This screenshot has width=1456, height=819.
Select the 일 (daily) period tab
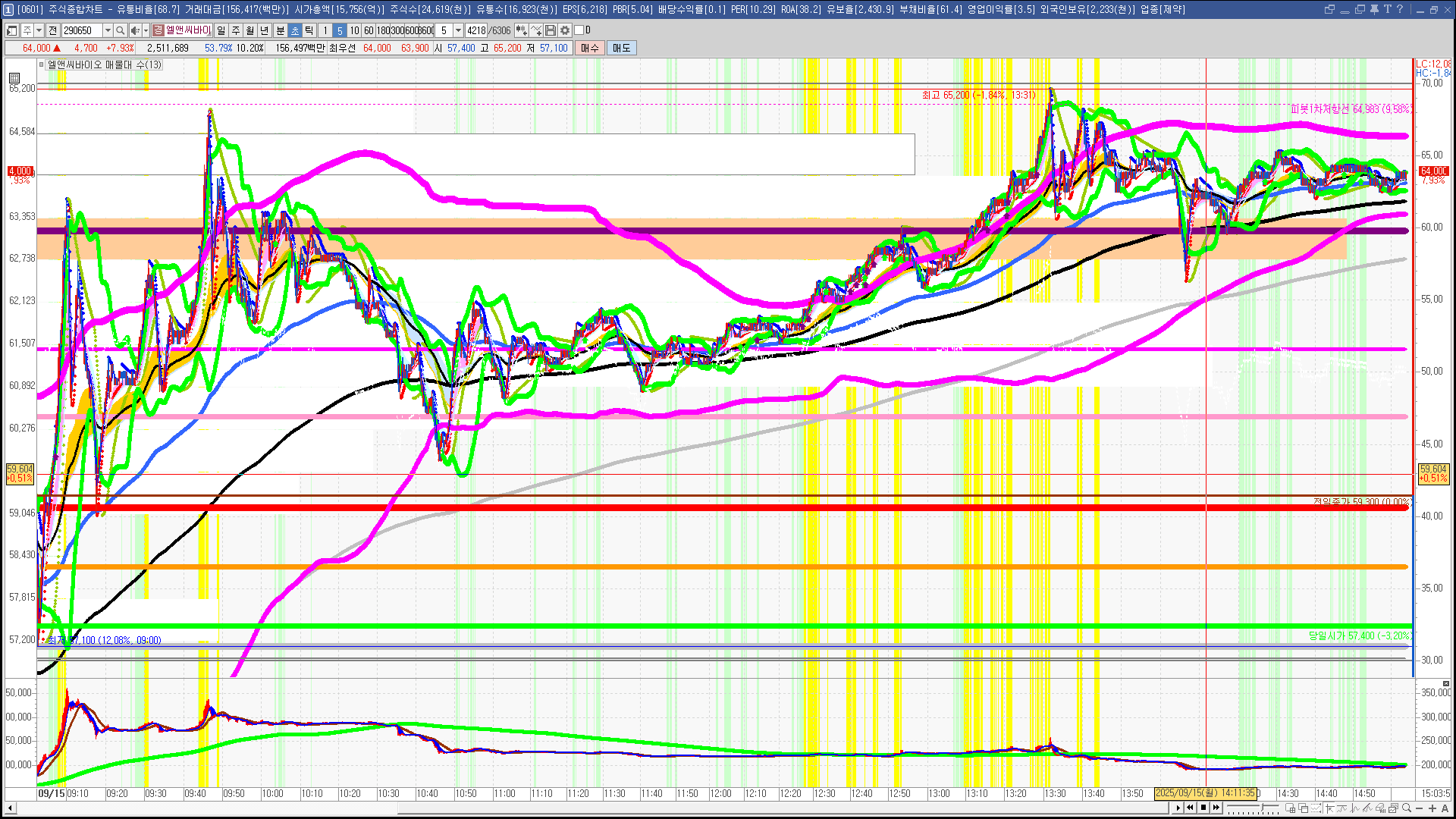coord(221,30)
